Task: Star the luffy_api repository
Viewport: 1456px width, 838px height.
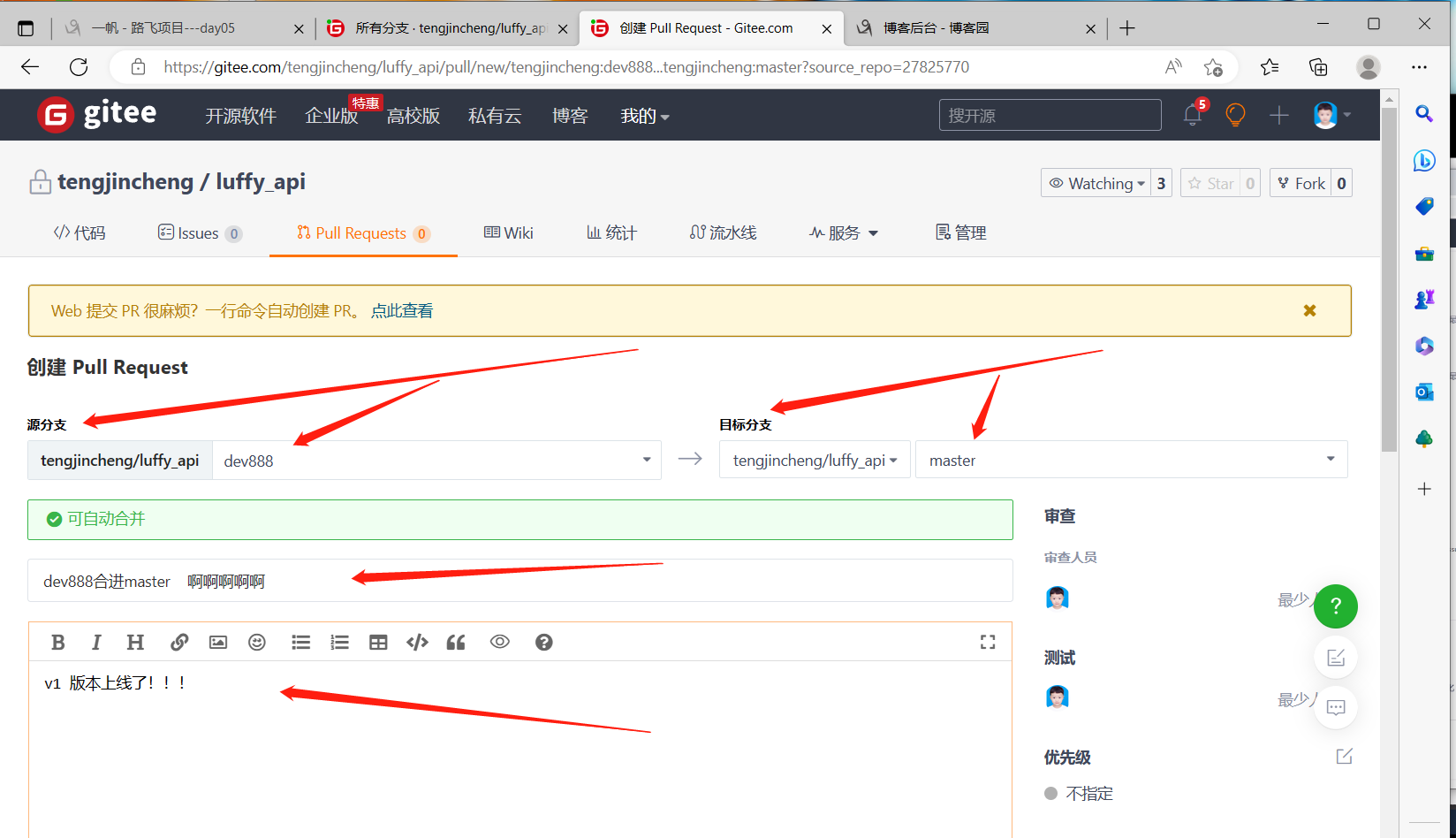Action: tap(1210, 183)
